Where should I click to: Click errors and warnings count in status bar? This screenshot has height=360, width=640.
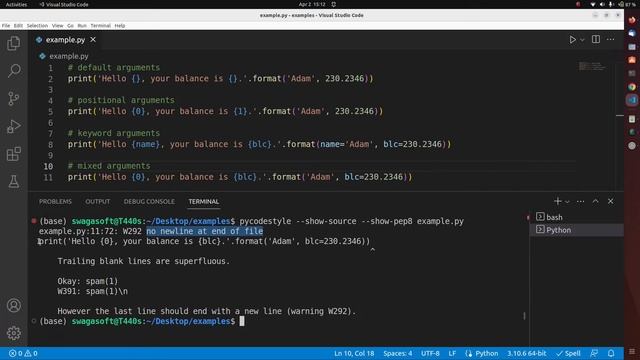coord(23,353)
